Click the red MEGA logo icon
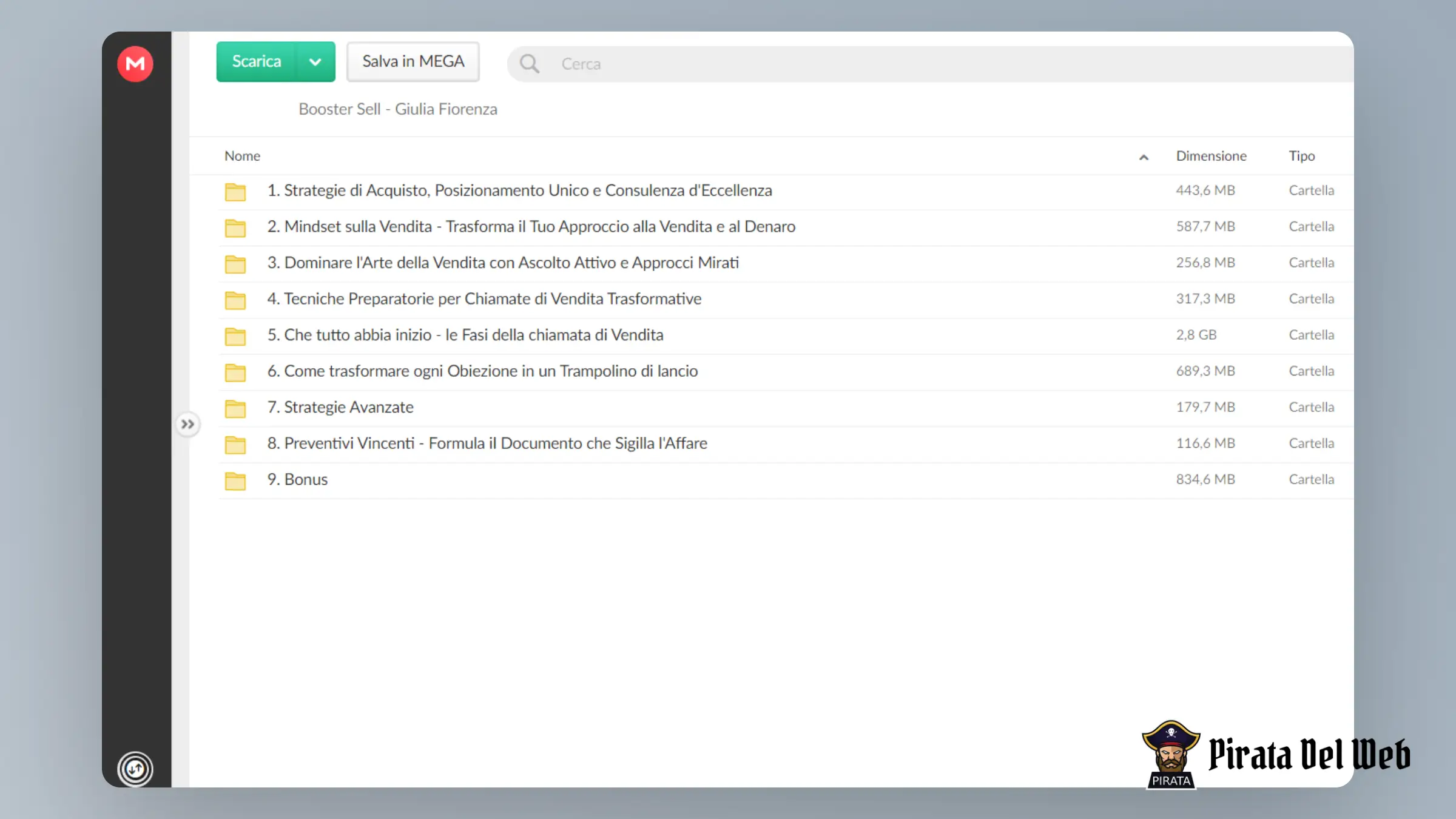This screenshot has height=819, width=1456. (135, 64)
